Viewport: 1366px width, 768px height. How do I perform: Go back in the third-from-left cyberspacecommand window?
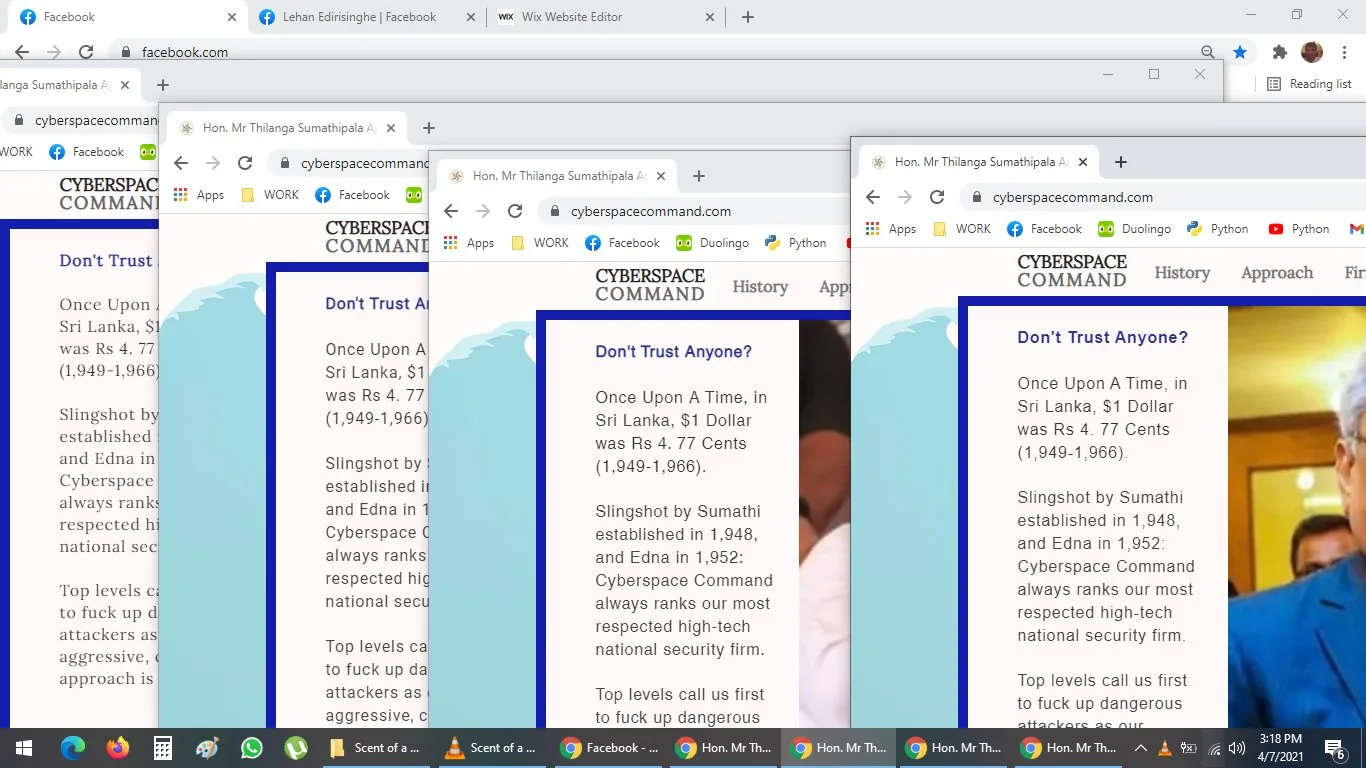(x=451, y=211)
